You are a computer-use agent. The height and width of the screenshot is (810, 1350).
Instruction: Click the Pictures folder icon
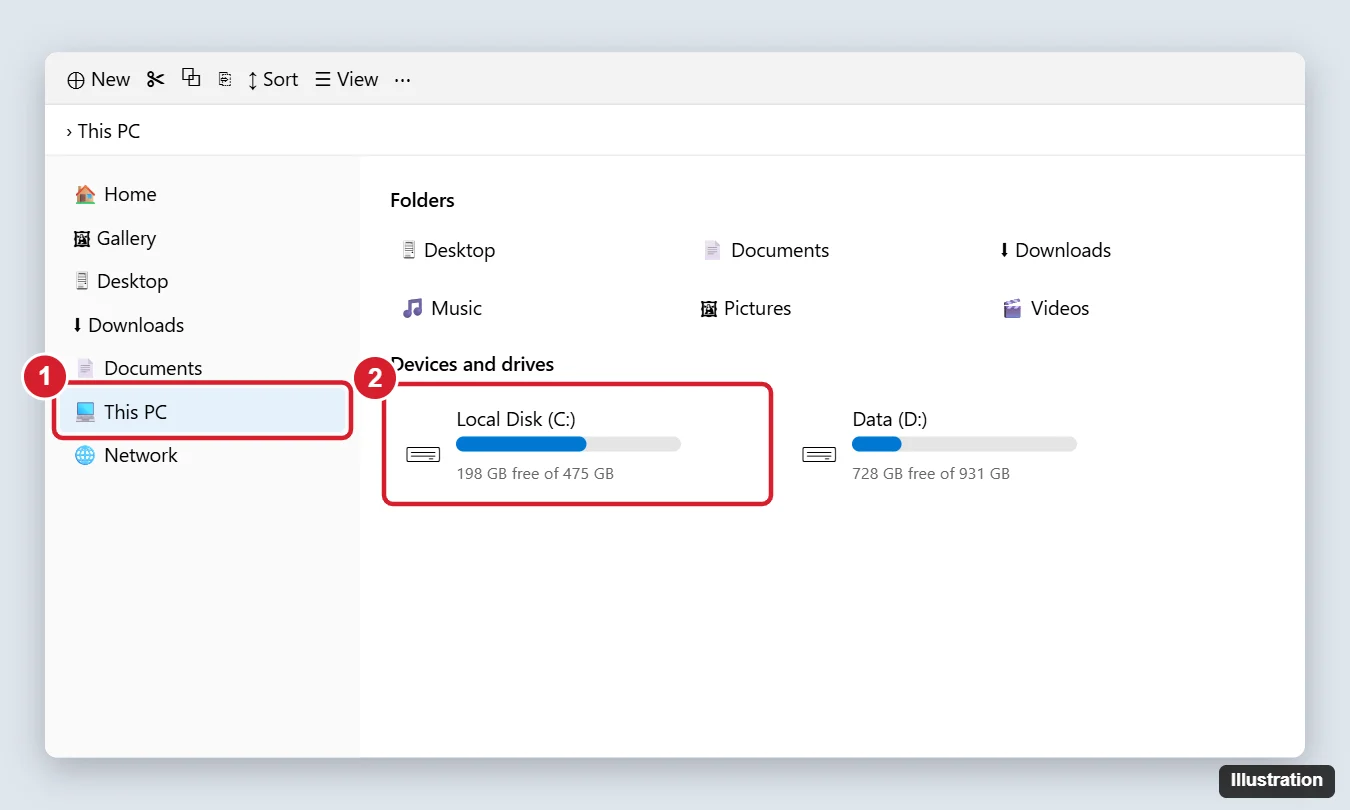pos(709,309)
